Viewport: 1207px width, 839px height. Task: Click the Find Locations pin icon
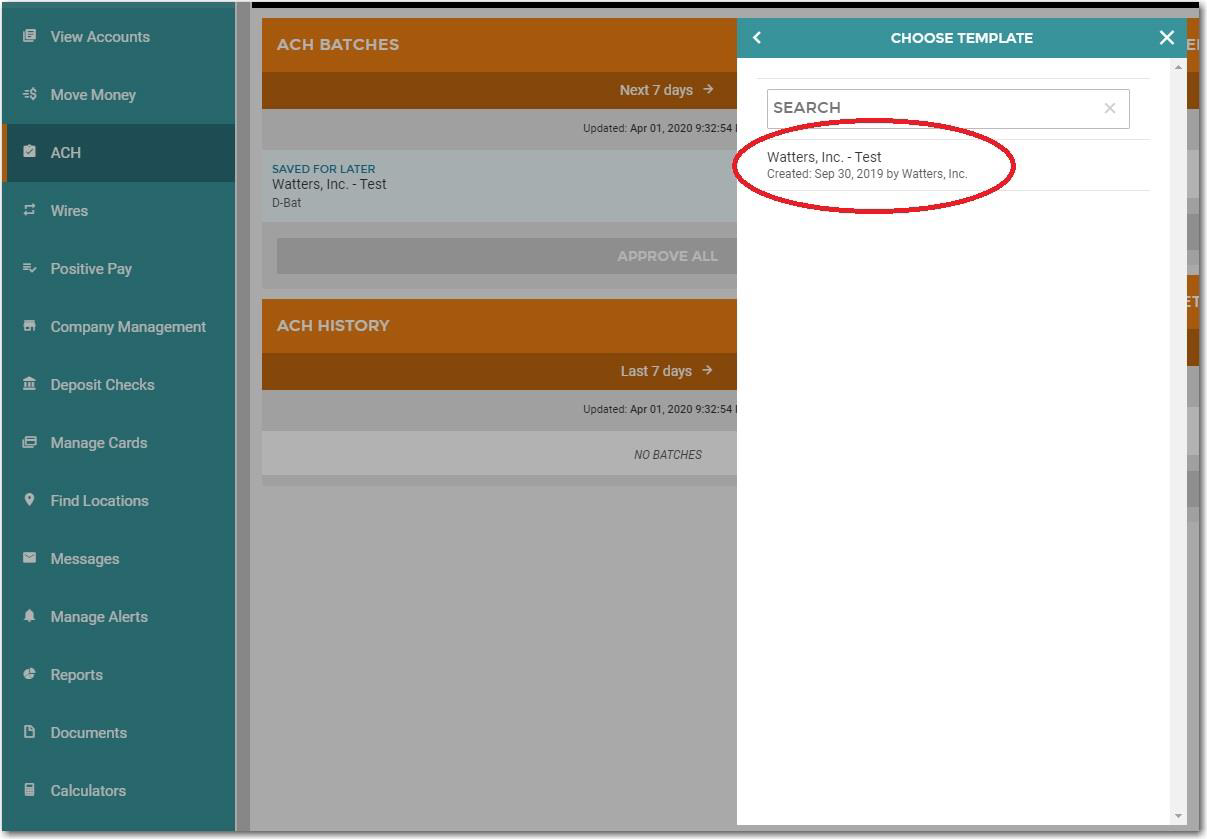(x=30, y=501)
